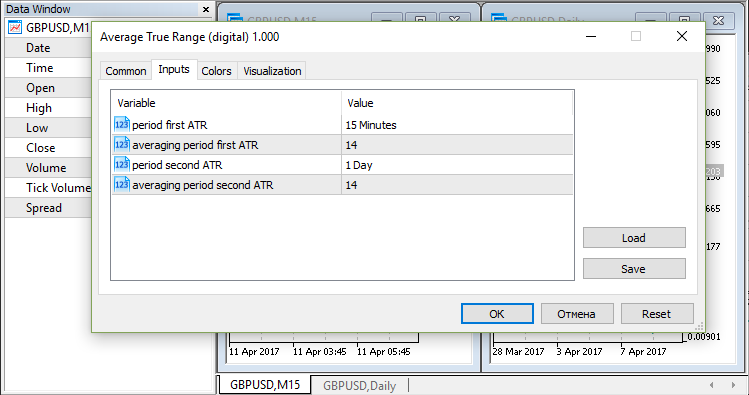Select the 'averaging period second ATR' label
The width and height of the screenshot is (749, 395).
203,185
